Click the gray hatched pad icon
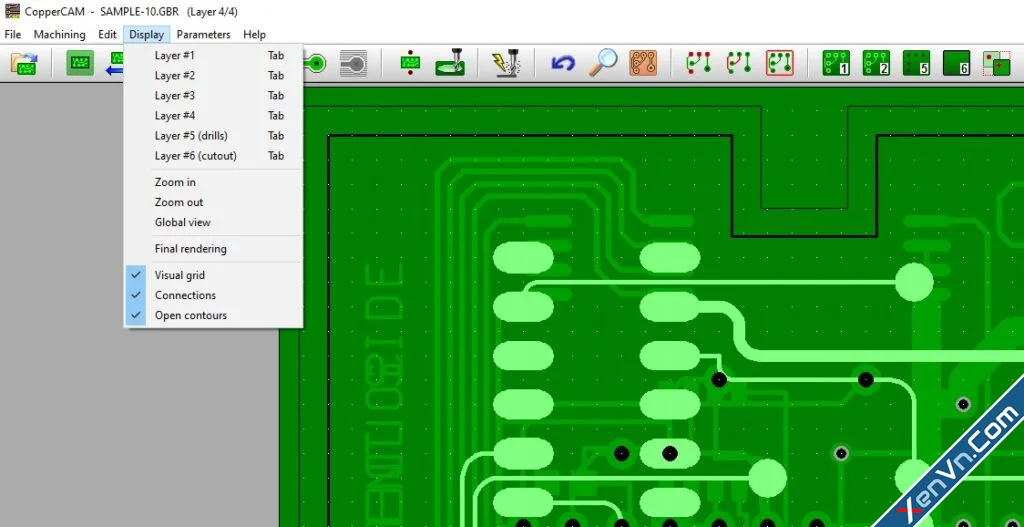The image size is (1024, 527). [x=353, y=63]
